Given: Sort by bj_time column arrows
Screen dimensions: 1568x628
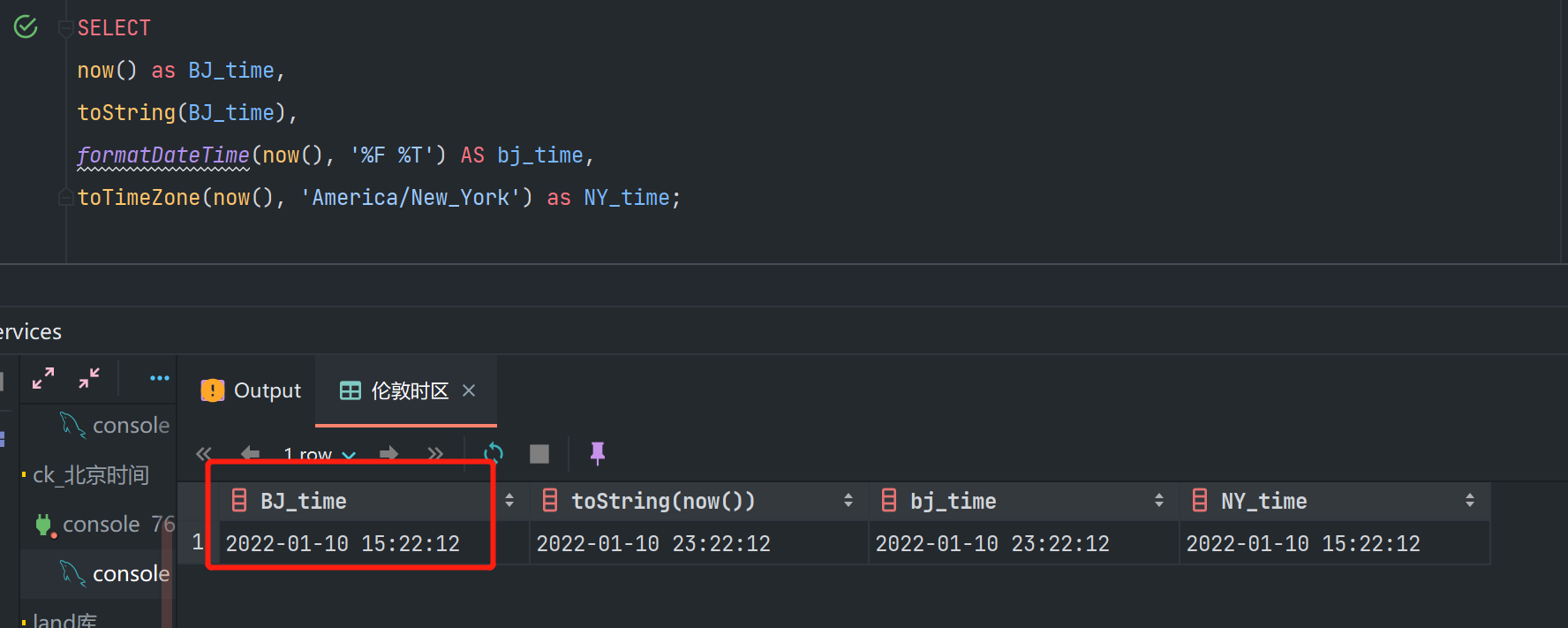Looking at the screenshot, I should point(1159,501).
